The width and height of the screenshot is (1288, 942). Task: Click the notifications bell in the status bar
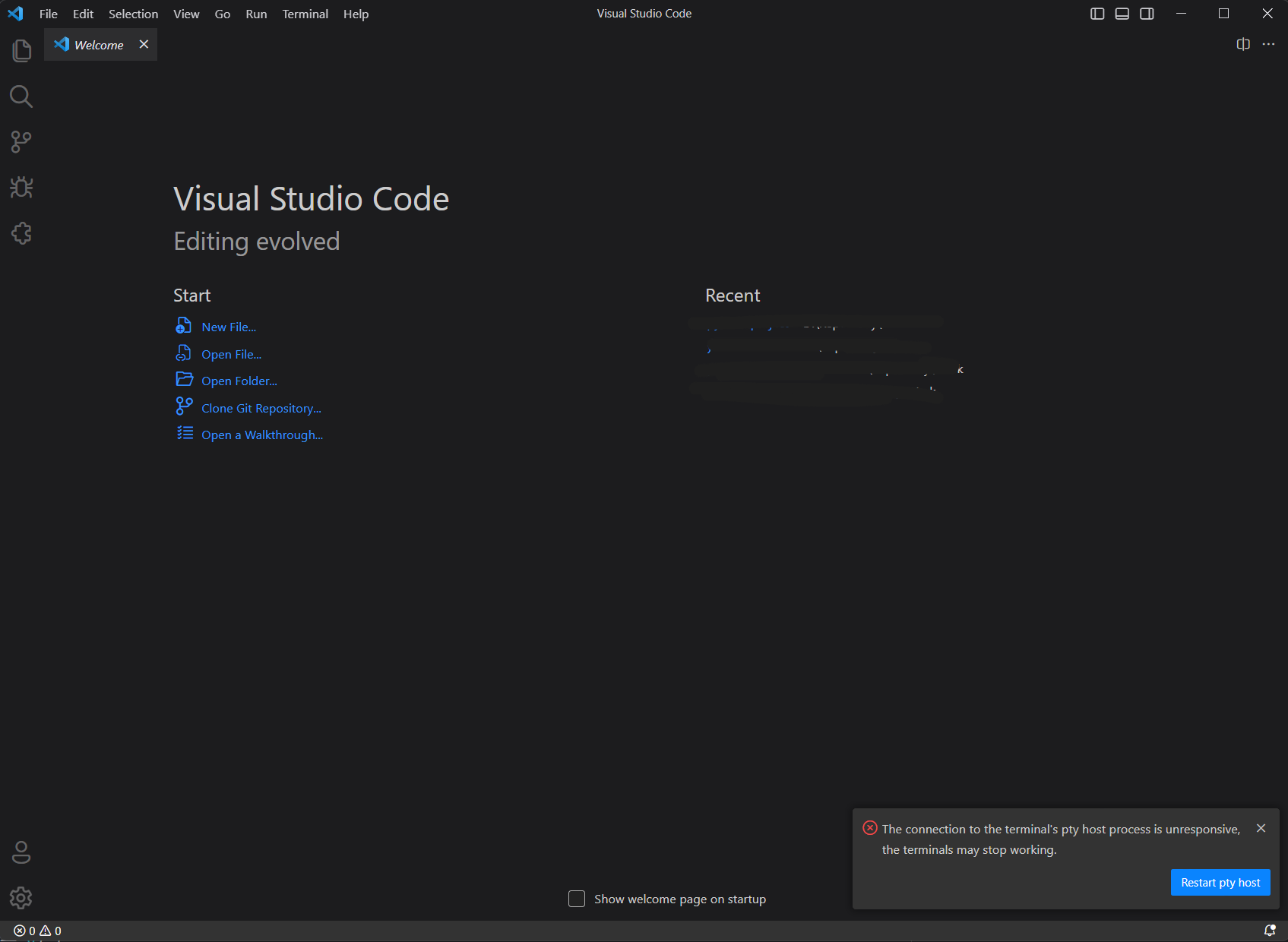coord(1270,930)
